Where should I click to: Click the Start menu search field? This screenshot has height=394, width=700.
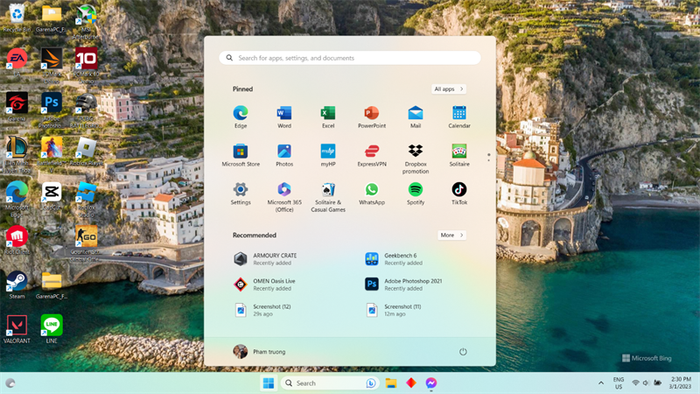350,58
